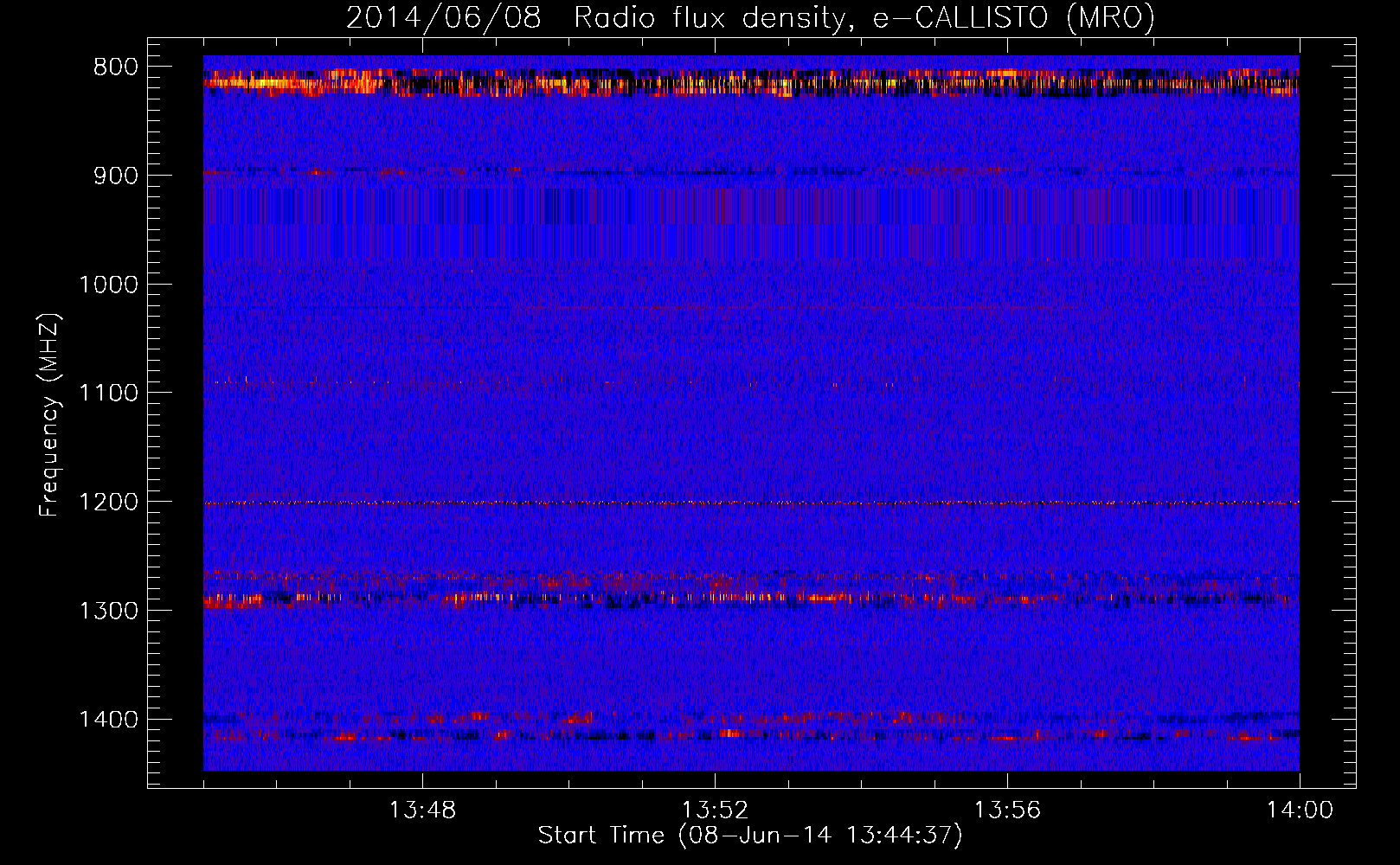Click the plot title "2014/06/08 Radio flux density, e-CALLISTO (MRO)"
The height and width of the screenshot is (865, 1400).
pyautogui.click(x=750, y=17)
